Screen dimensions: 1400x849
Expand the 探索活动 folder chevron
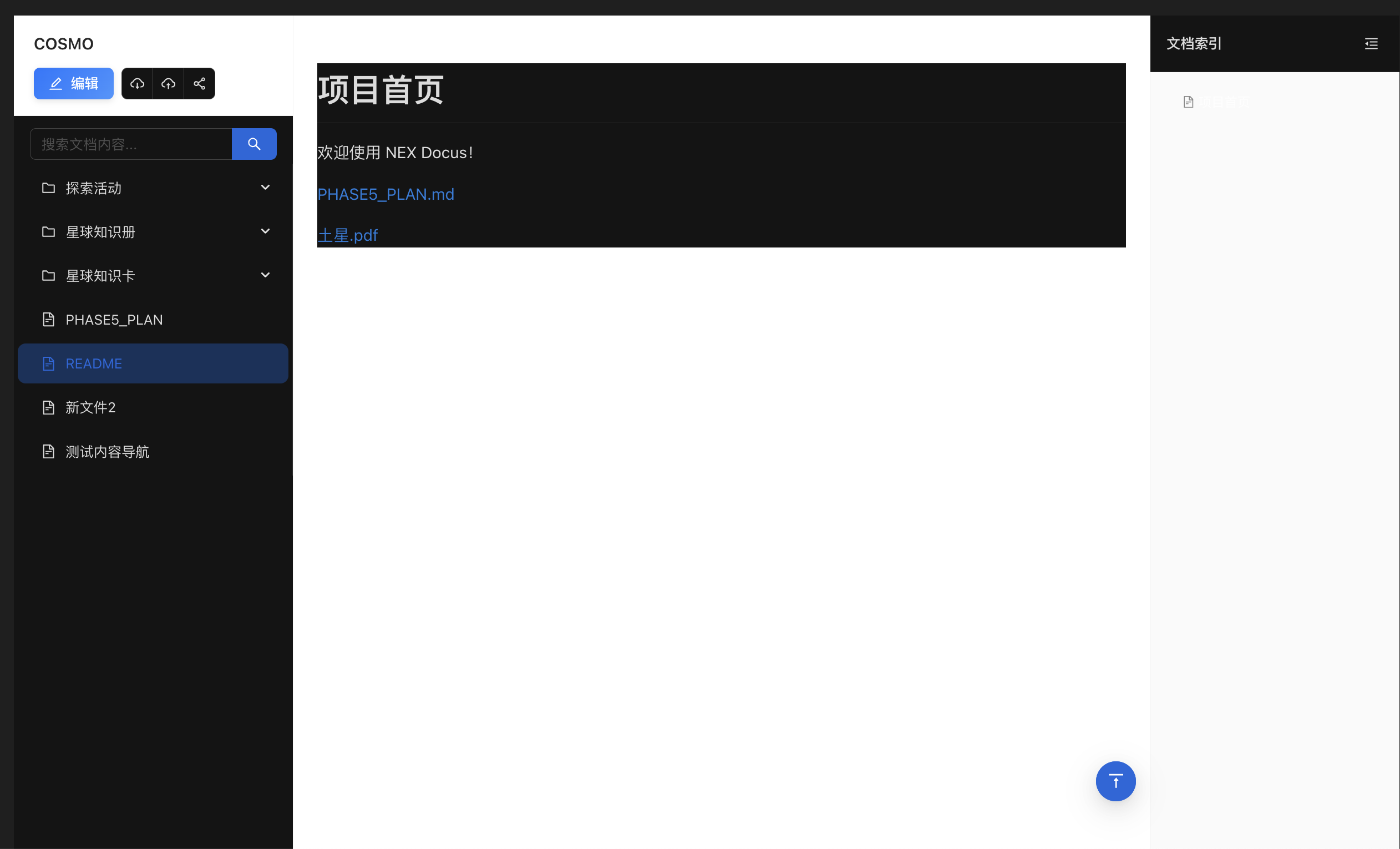coord(265,187)
